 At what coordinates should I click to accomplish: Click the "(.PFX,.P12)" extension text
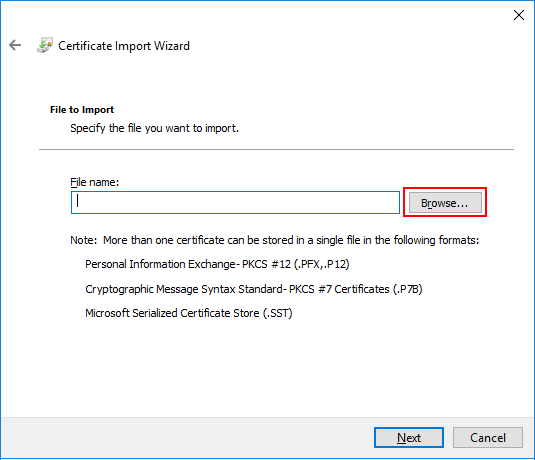[x=322, y=264]
